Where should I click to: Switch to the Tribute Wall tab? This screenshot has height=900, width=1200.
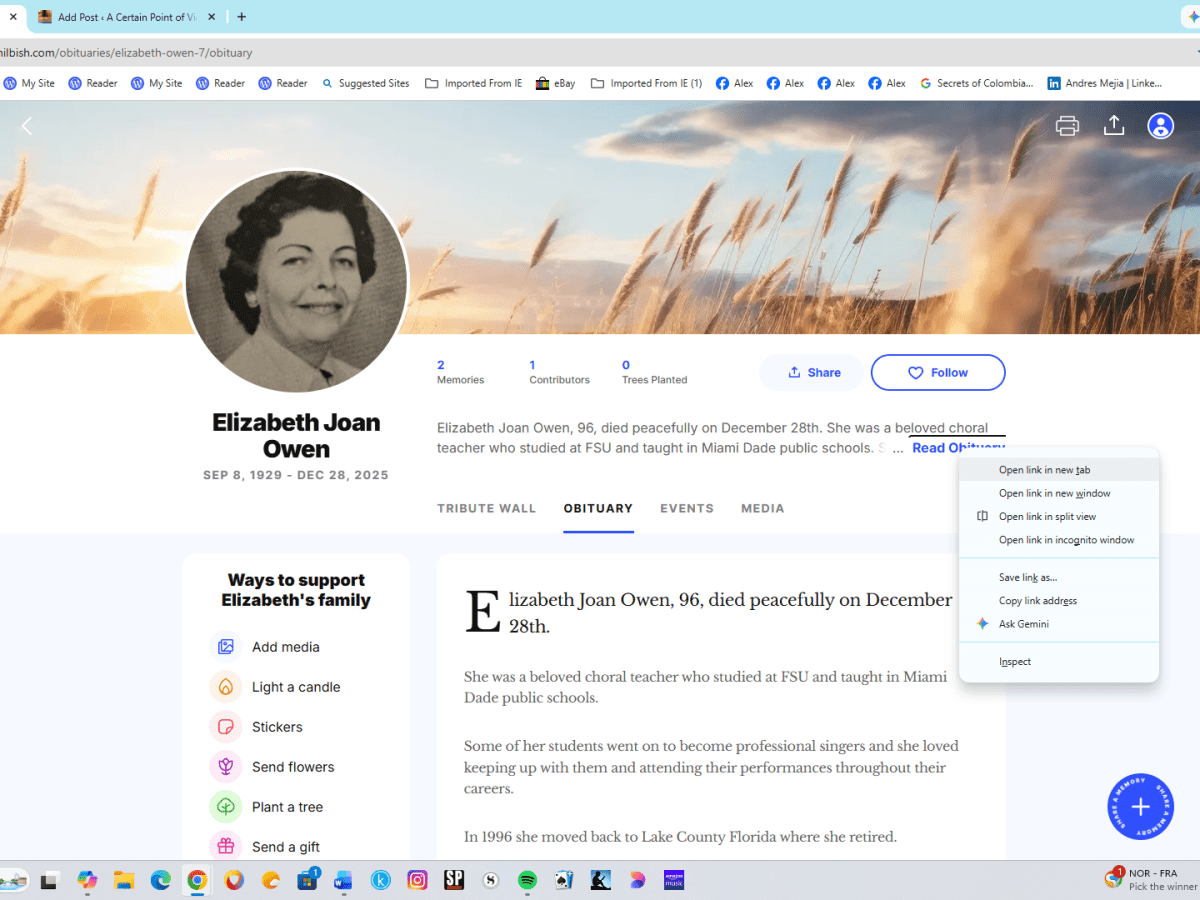tap(487, 508)
